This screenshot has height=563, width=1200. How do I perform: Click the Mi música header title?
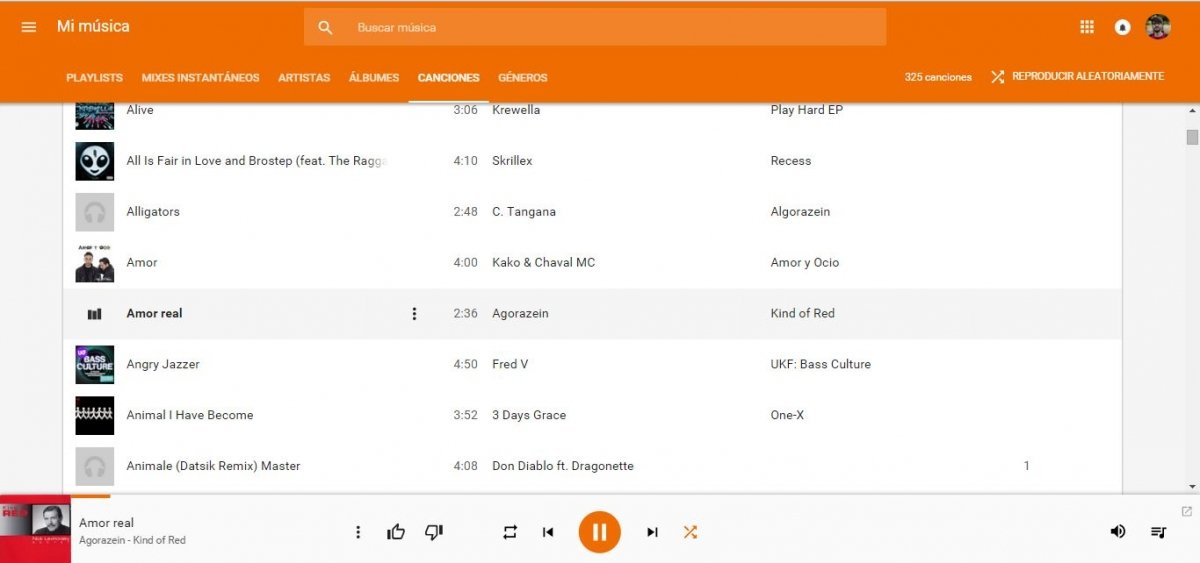93,27
